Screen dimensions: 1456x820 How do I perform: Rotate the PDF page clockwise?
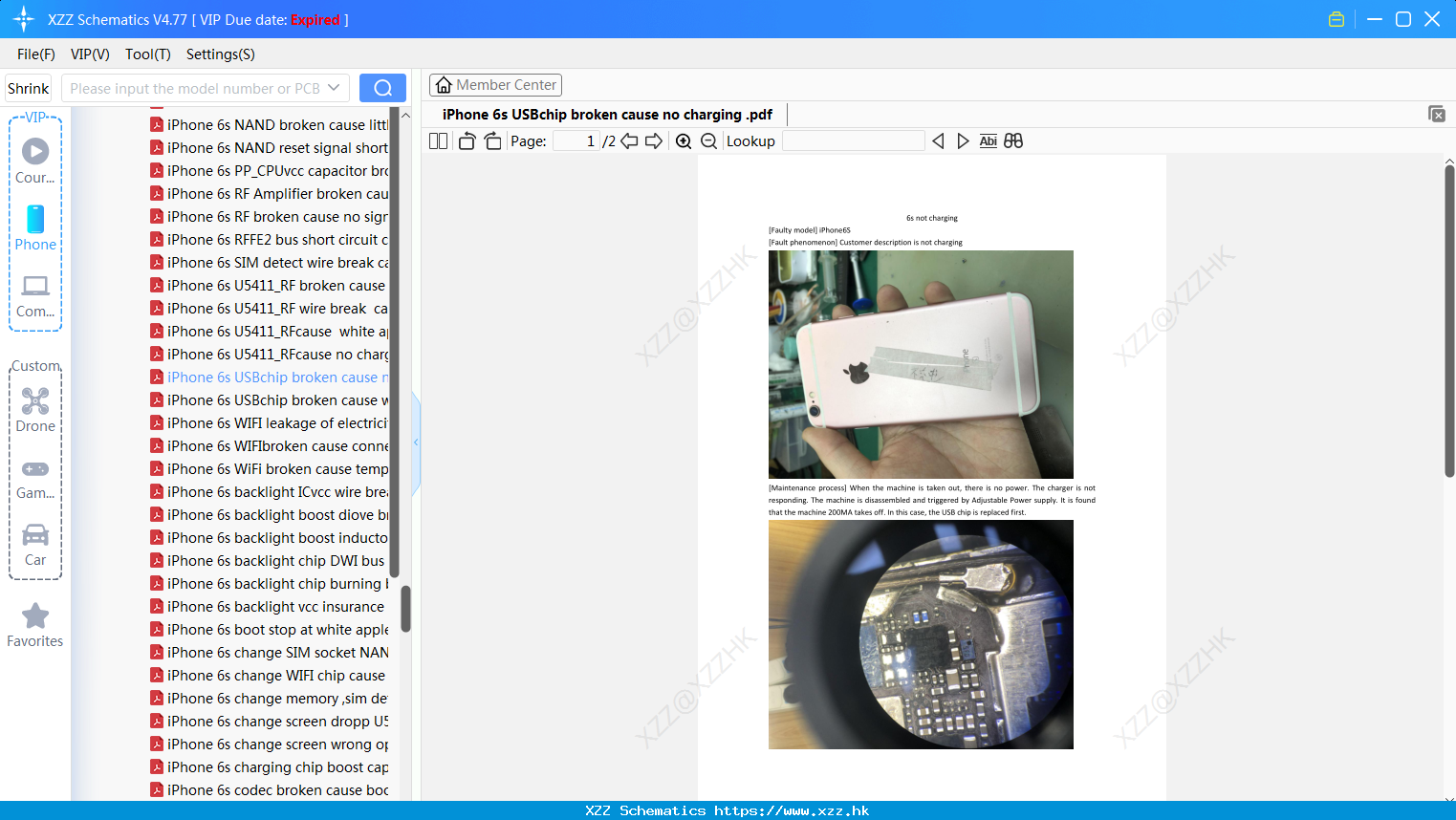click(492, 141)
